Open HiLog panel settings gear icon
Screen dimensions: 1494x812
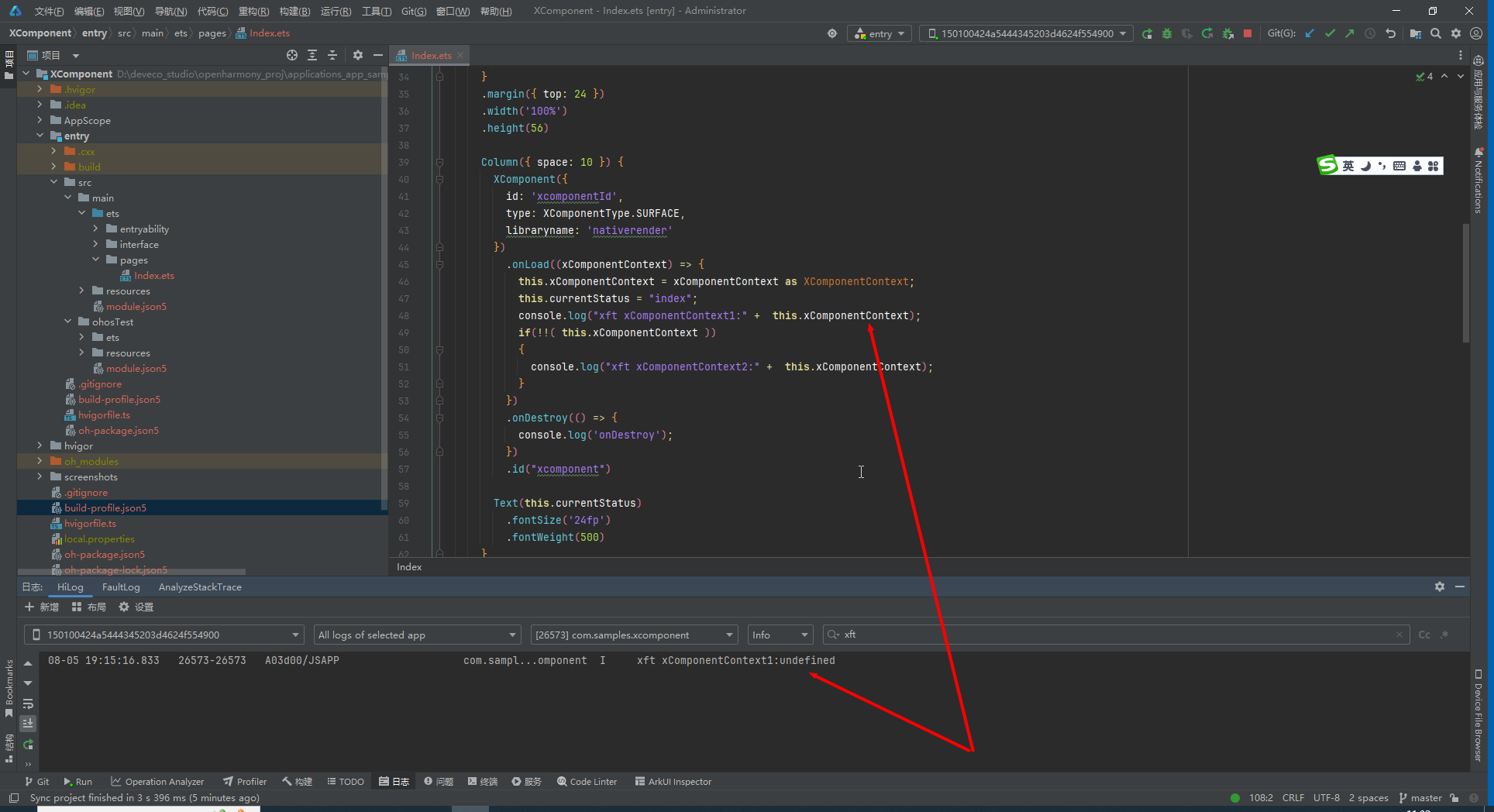[1440, 587]
